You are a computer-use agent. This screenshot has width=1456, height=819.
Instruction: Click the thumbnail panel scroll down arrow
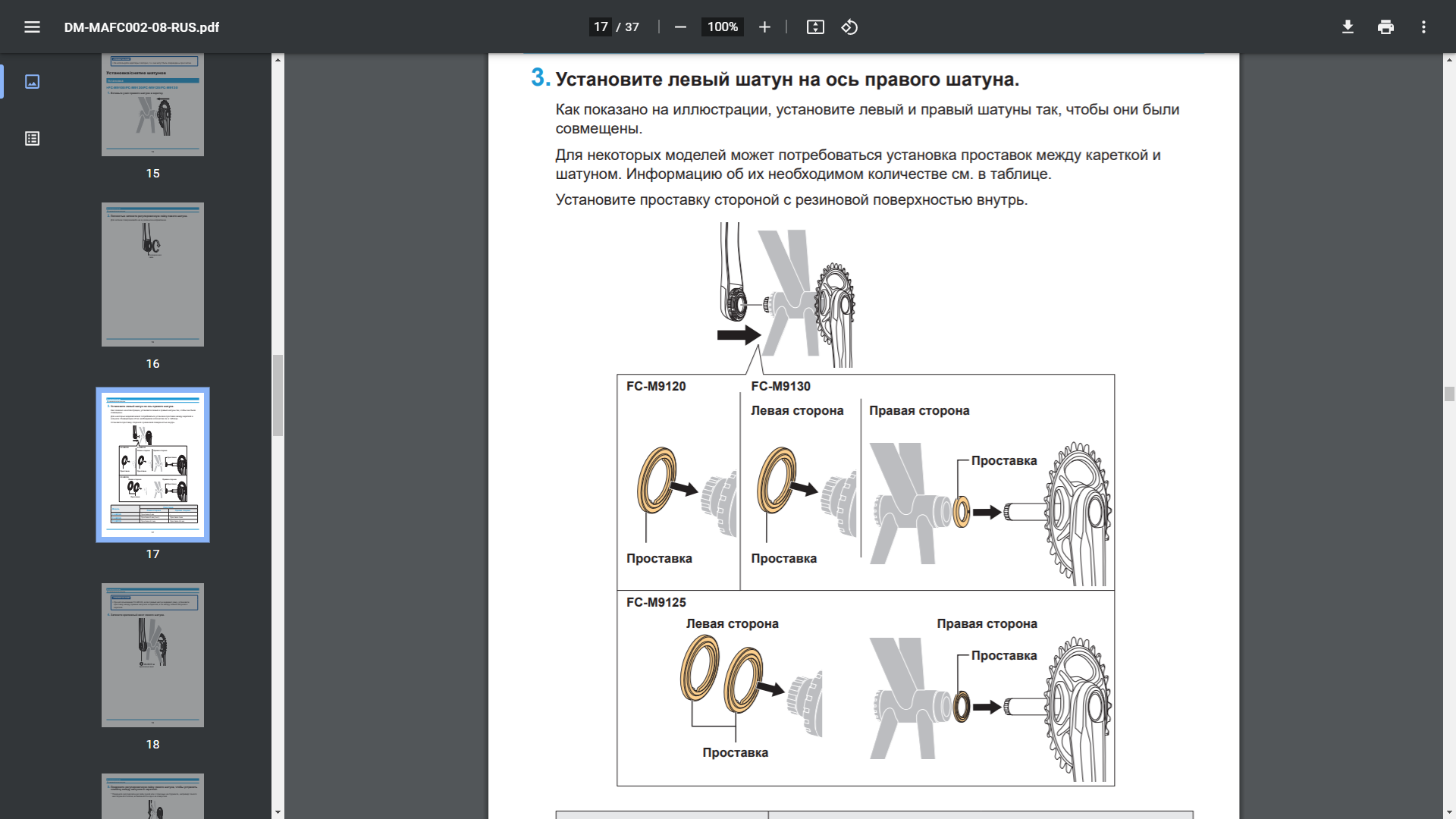278,812
